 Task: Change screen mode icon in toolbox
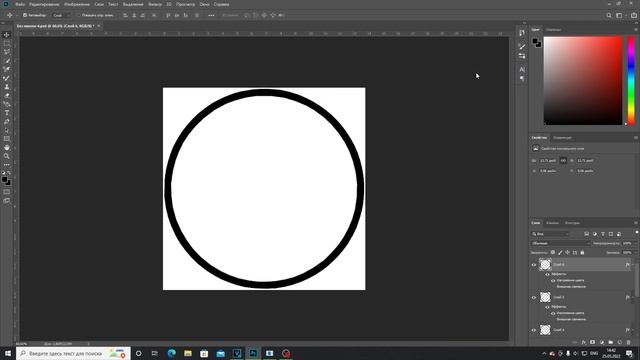tap(7, 200)
